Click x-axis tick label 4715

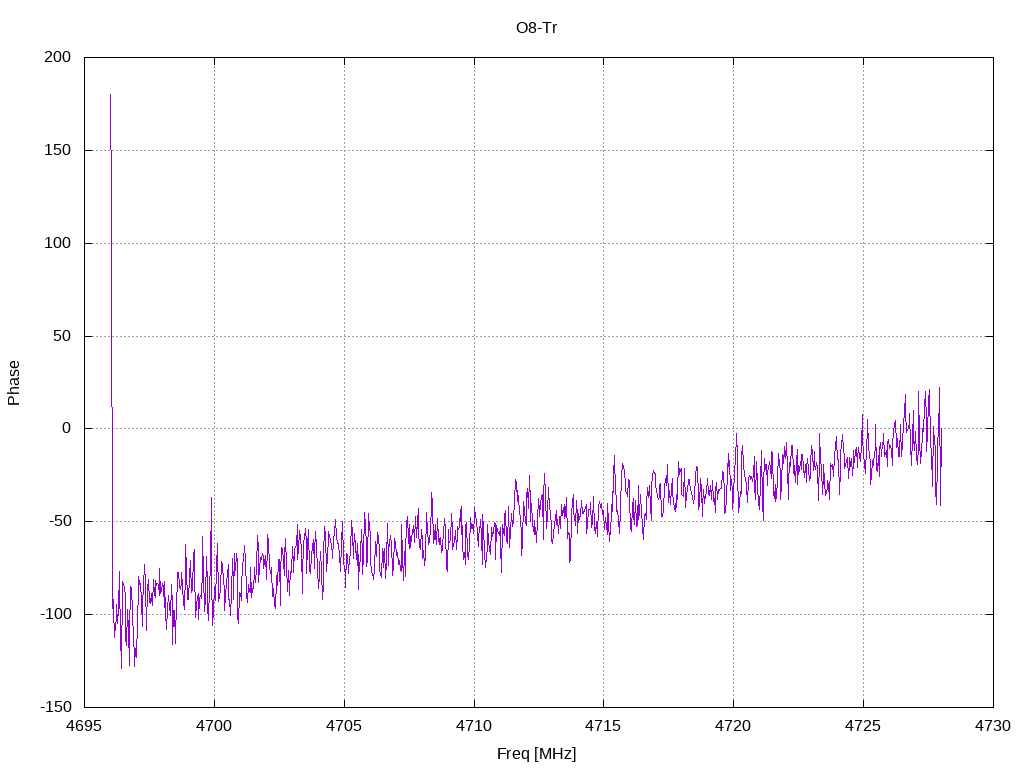(x=603, y=726)
